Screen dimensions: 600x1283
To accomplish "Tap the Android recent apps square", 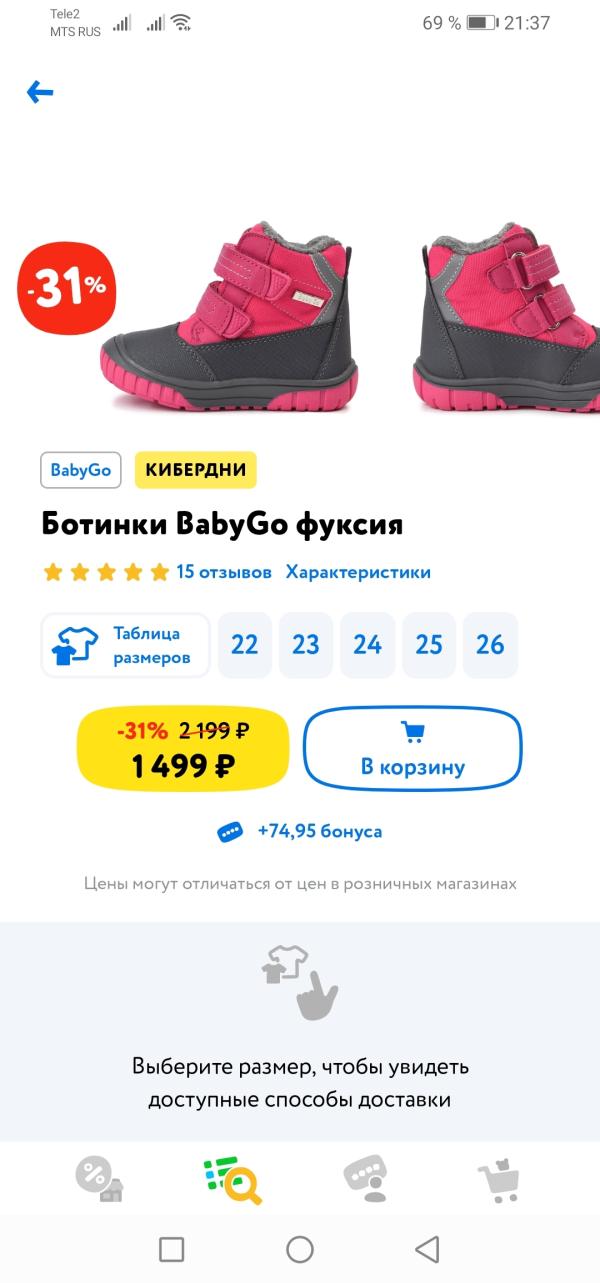I will point(172,1249).
